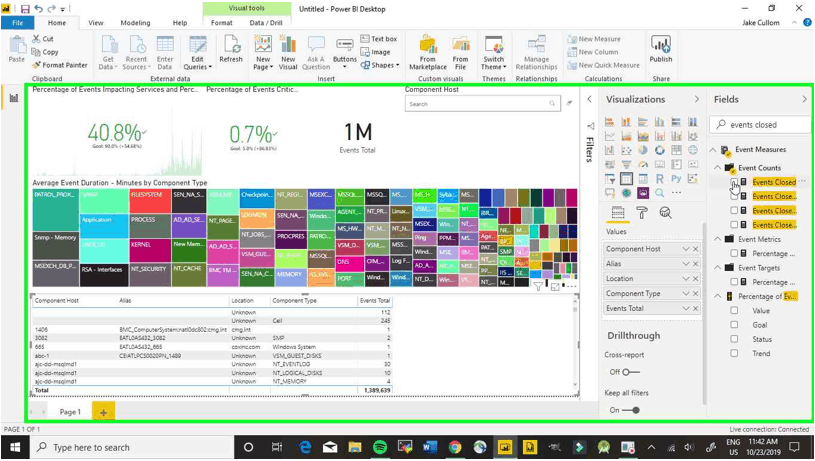Screen dimensions: 815x461
Task: Check the Goal field checkbox
Action: pos(734,324)
